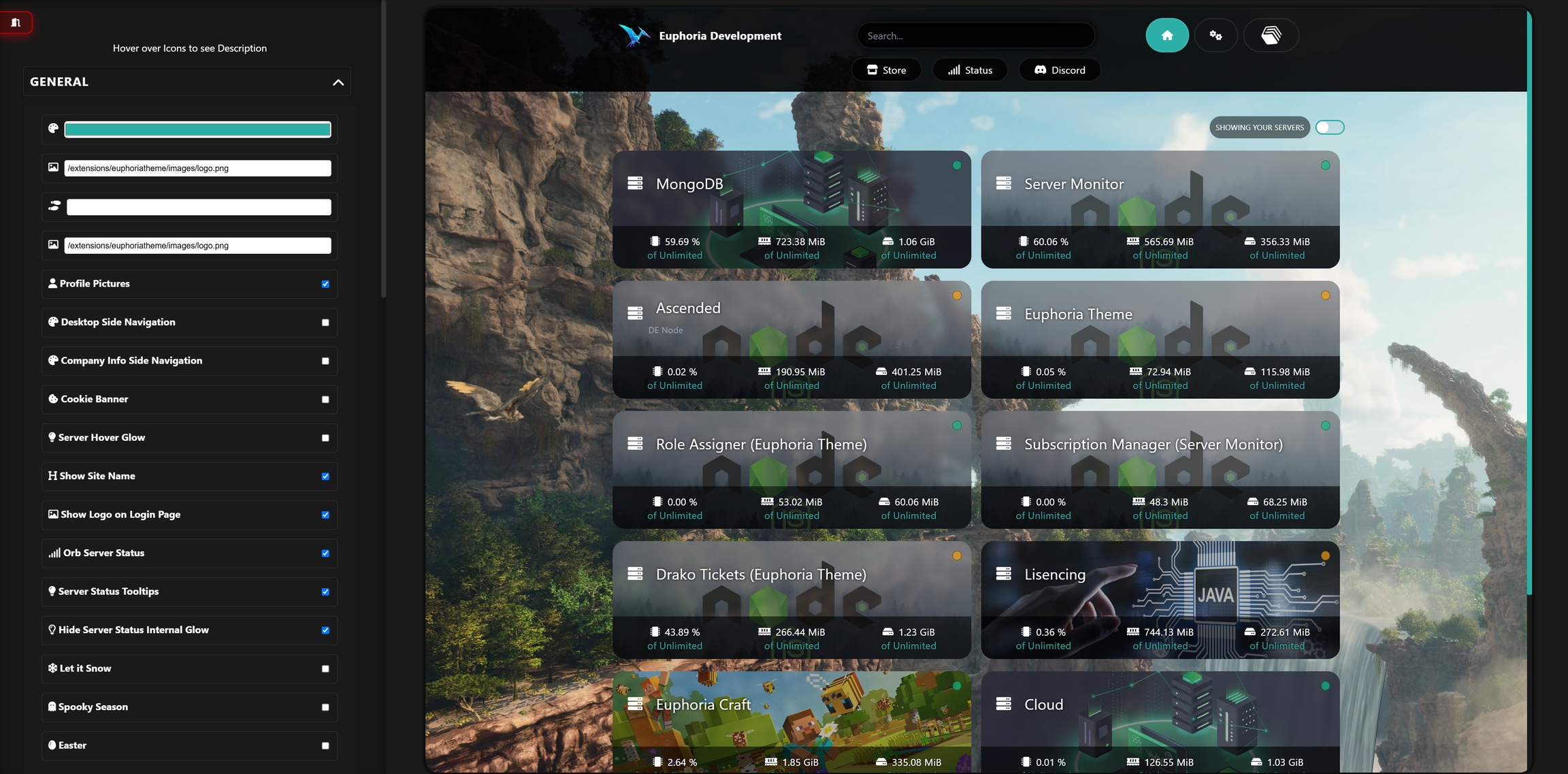Click the footprints icon in the General settings
1568x774 pixels.
pos(54,206)
